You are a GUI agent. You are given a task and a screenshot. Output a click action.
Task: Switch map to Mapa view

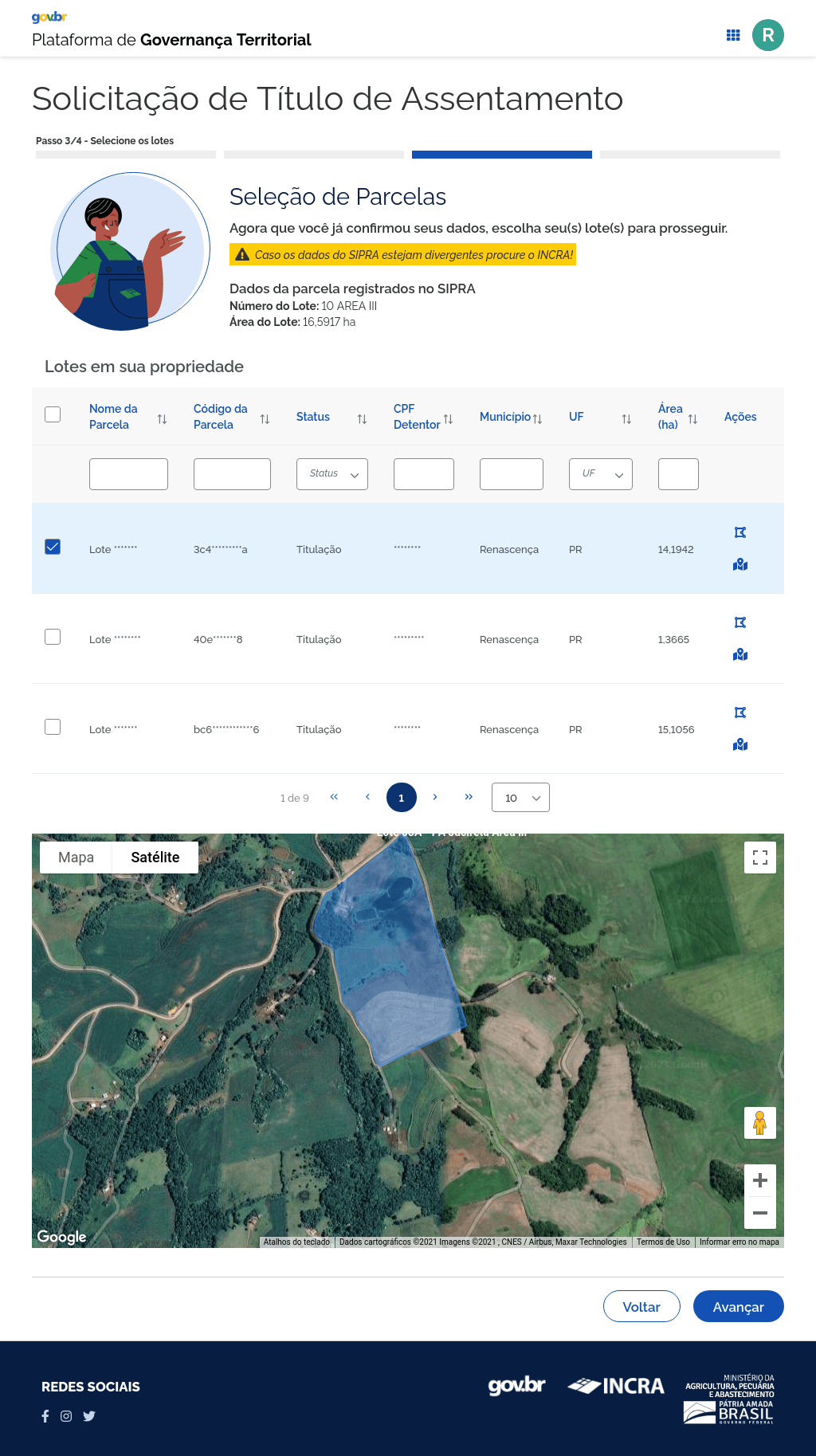coord(76,858)
